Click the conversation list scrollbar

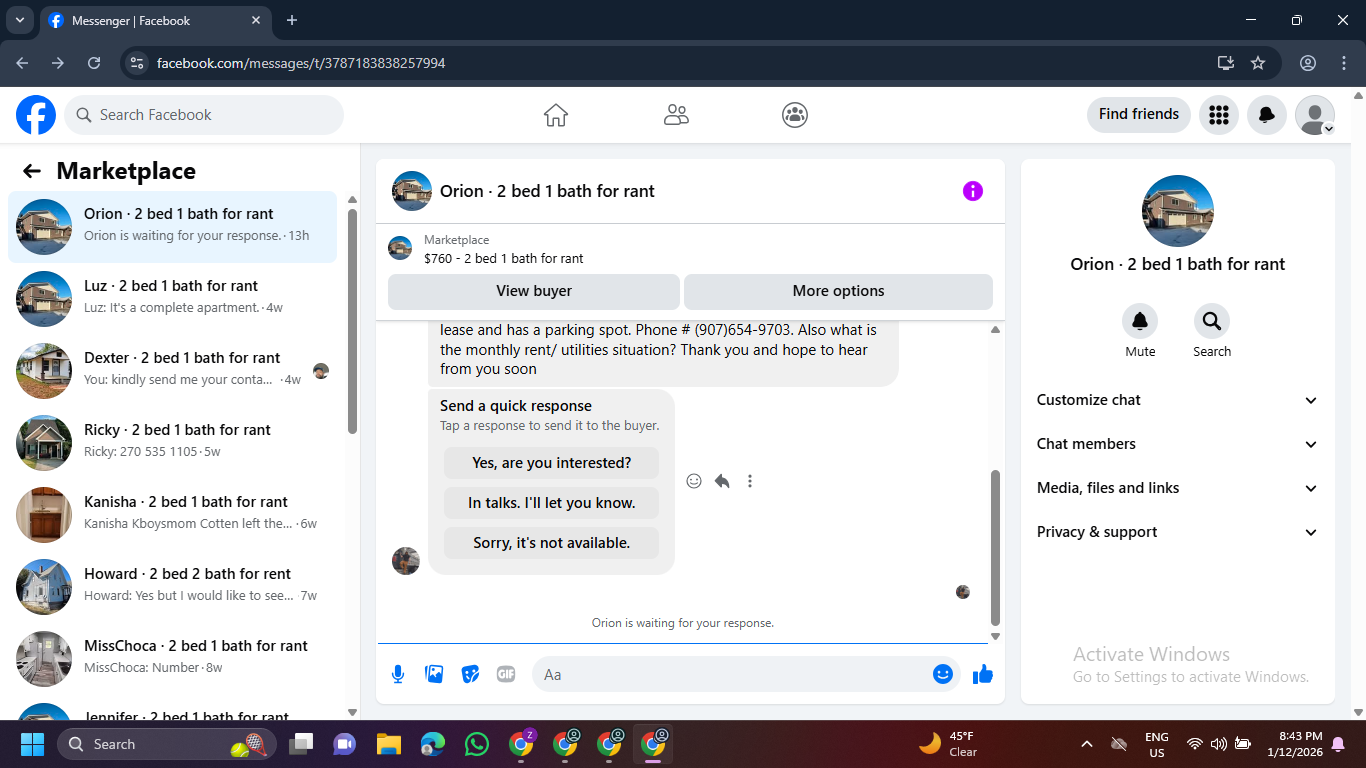352,320
